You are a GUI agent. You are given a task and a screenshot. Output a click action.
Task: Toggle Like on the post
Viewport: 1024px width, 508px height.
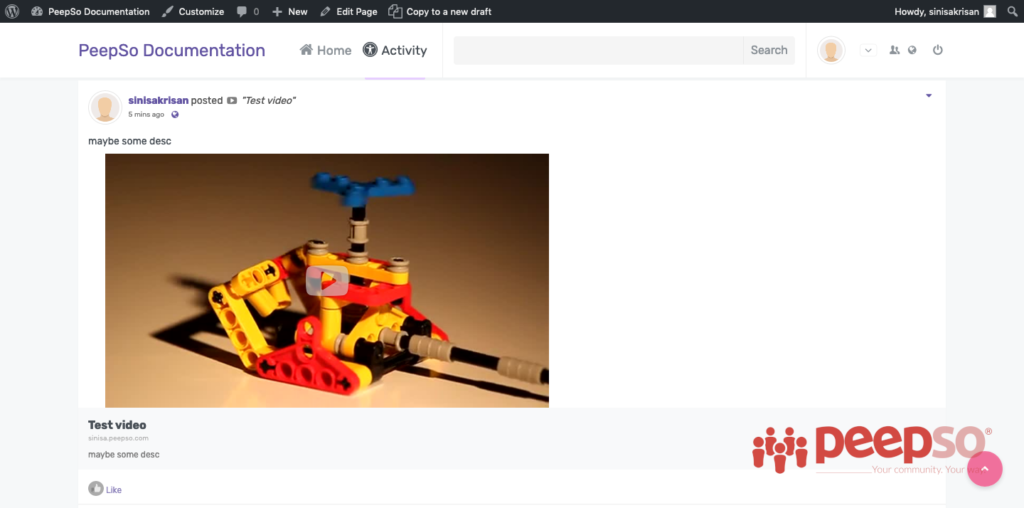(105, 489)
